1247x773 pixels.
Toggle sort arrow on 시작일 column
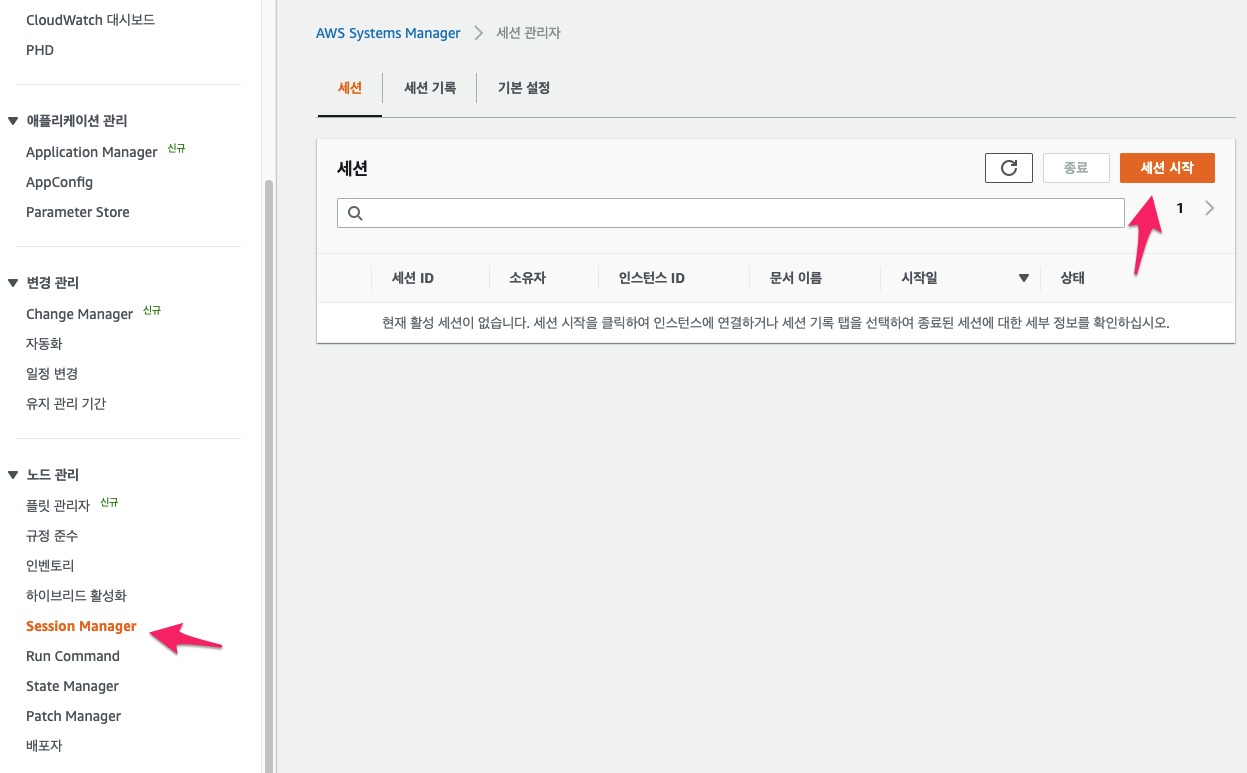point(1023,278)
